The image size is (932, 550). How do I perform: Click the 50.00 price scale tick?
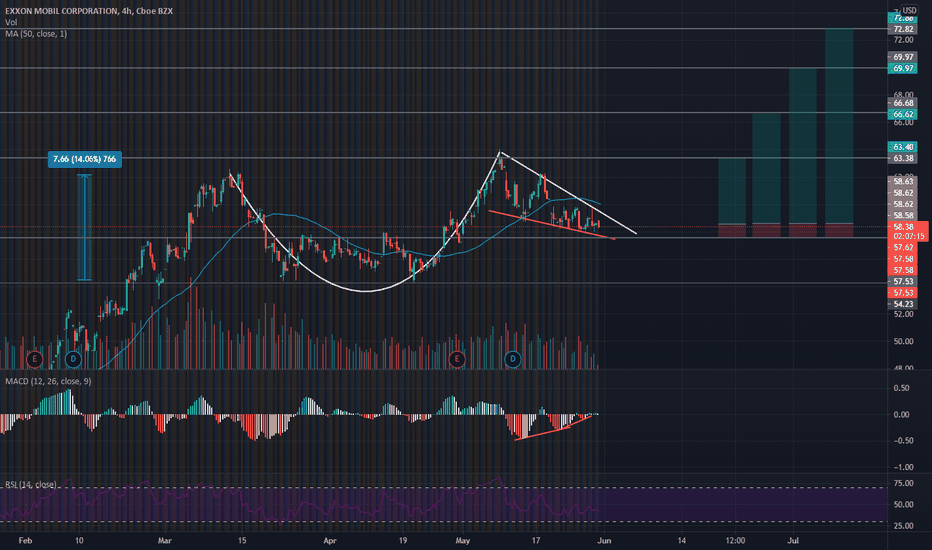[x=903, y=341]
